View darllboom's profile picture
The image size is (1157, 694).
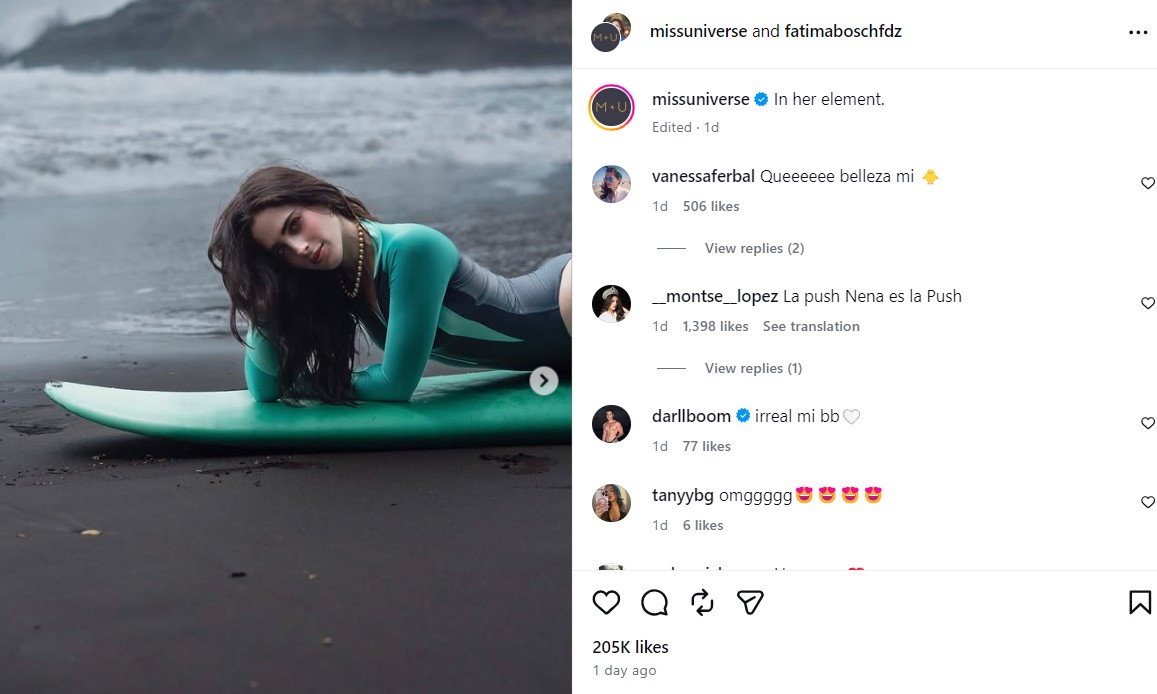click(x=611, y=424)
